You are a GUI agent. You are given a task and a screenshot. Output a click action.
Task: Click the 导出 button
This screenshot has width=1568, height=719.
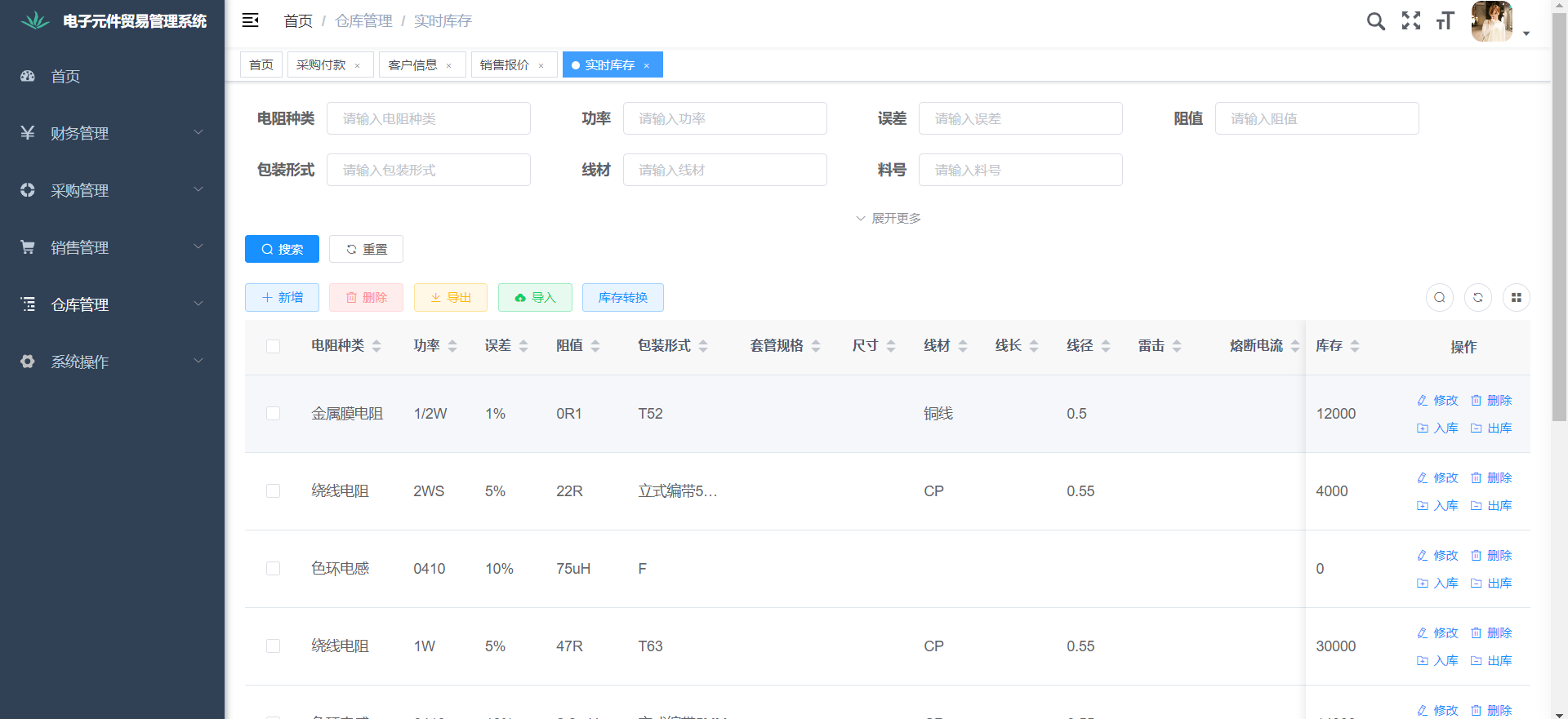coord(451,297)
